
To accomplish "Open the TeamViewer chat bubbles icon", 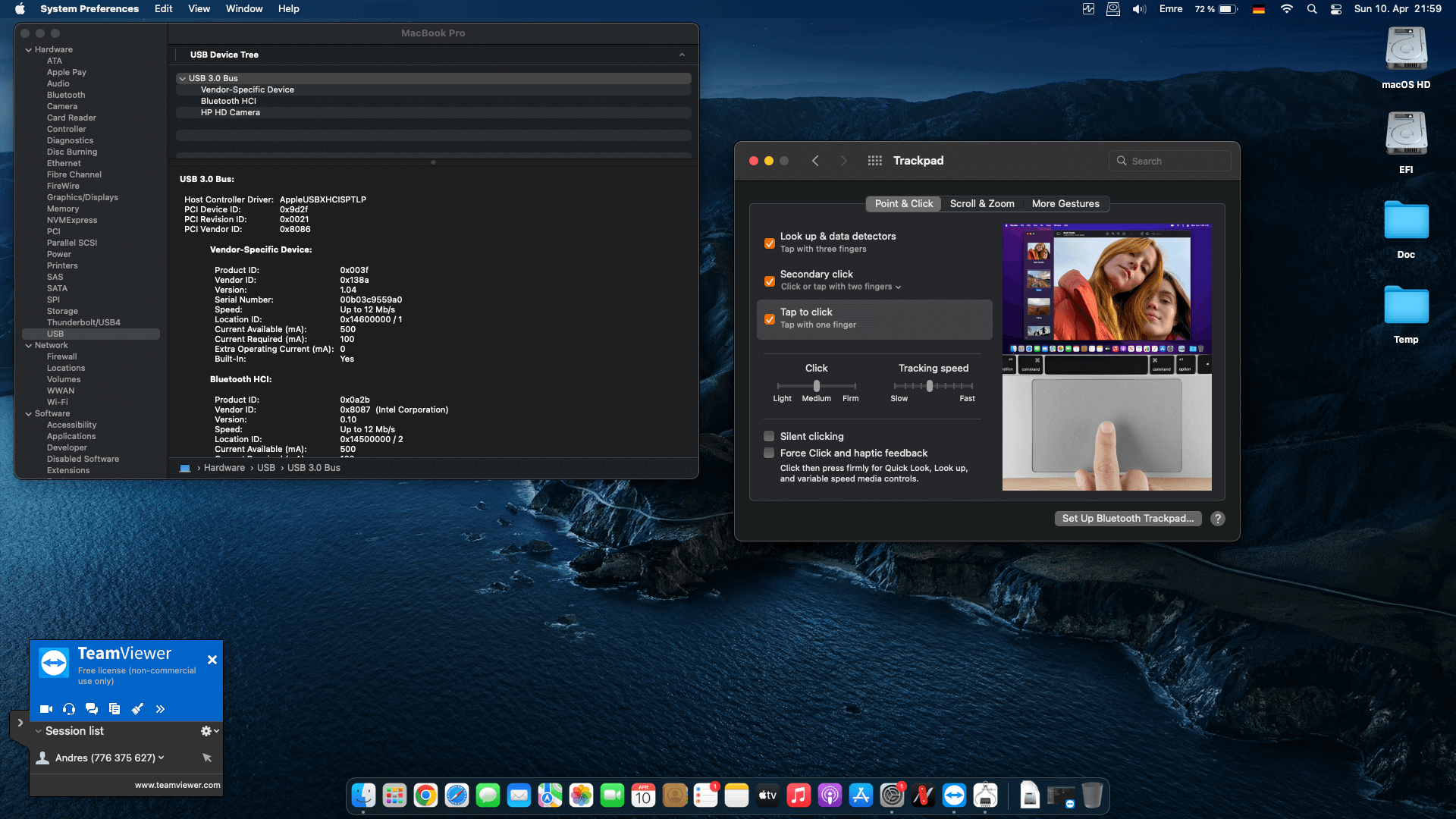I will point(92,709).
